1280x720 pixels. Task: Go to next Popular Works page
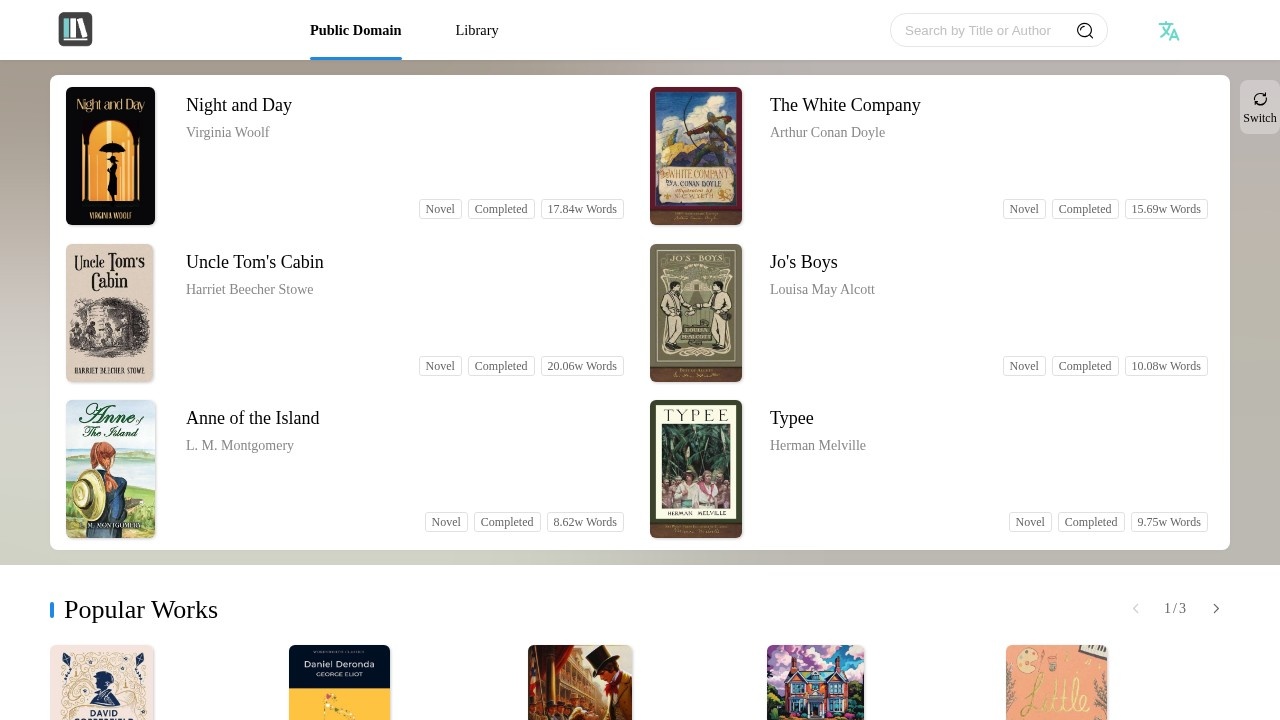(1216, 609)
